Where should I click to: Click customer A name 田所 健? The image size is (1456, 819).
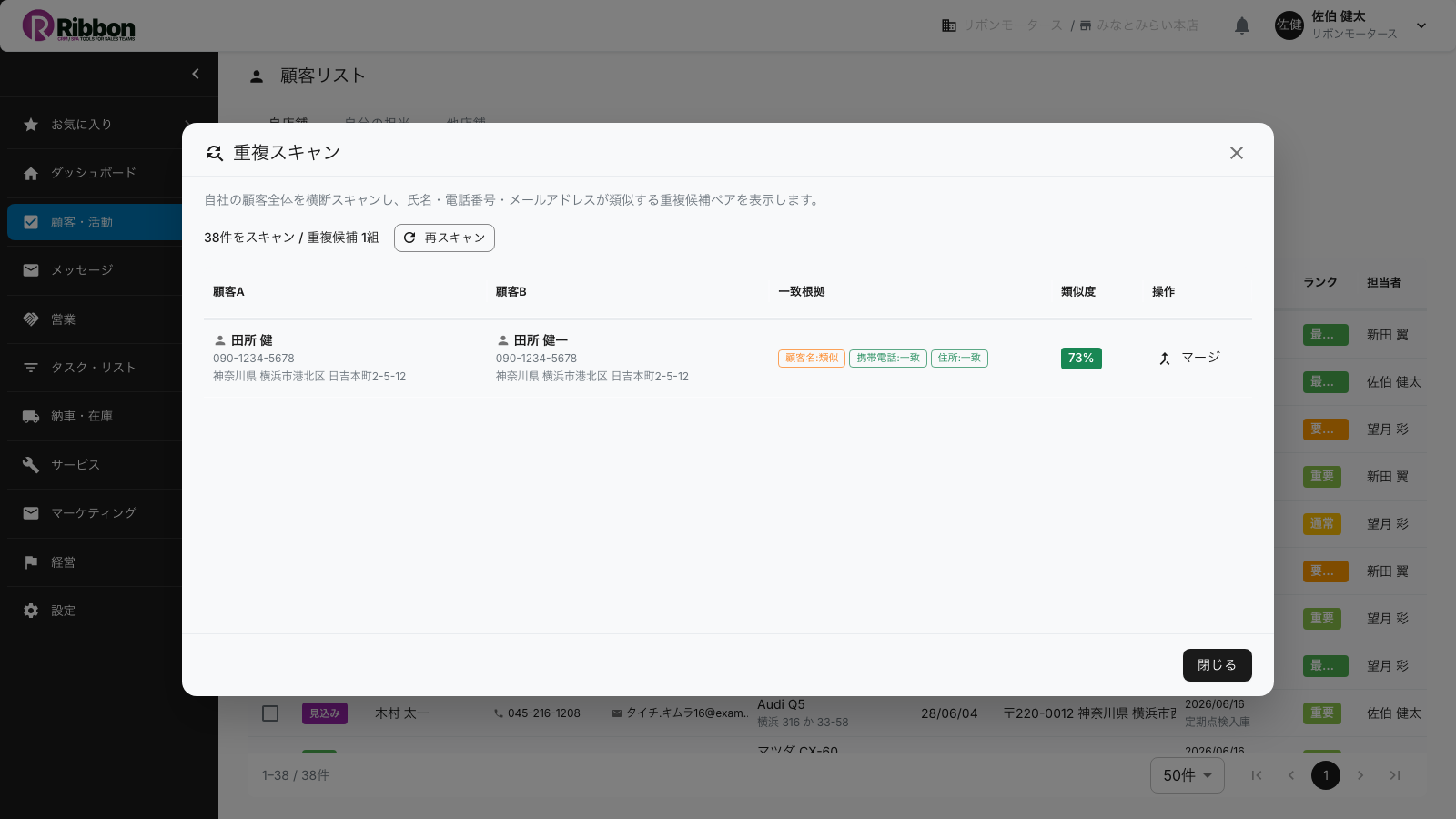coord(252,340)
